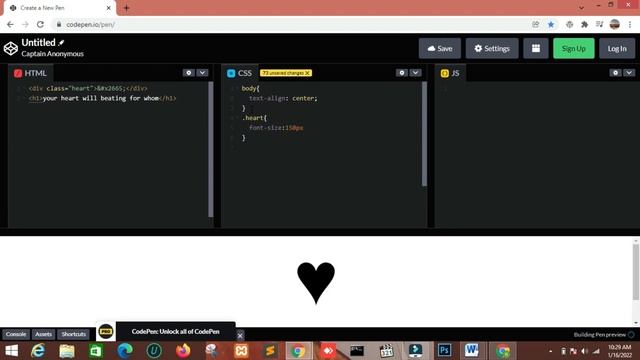Click inside the JS editor first line

(x=535, y=88)
